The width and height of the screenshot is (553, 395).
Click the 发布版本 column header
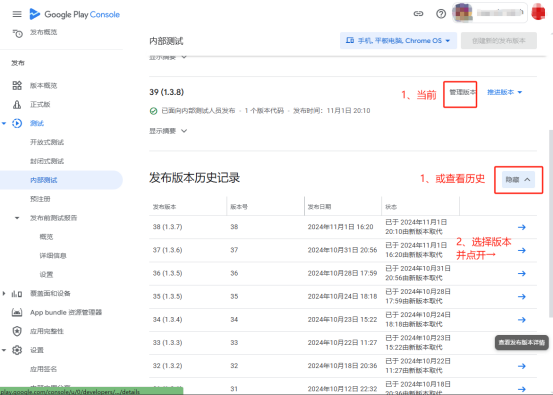[x=164, y=207]
